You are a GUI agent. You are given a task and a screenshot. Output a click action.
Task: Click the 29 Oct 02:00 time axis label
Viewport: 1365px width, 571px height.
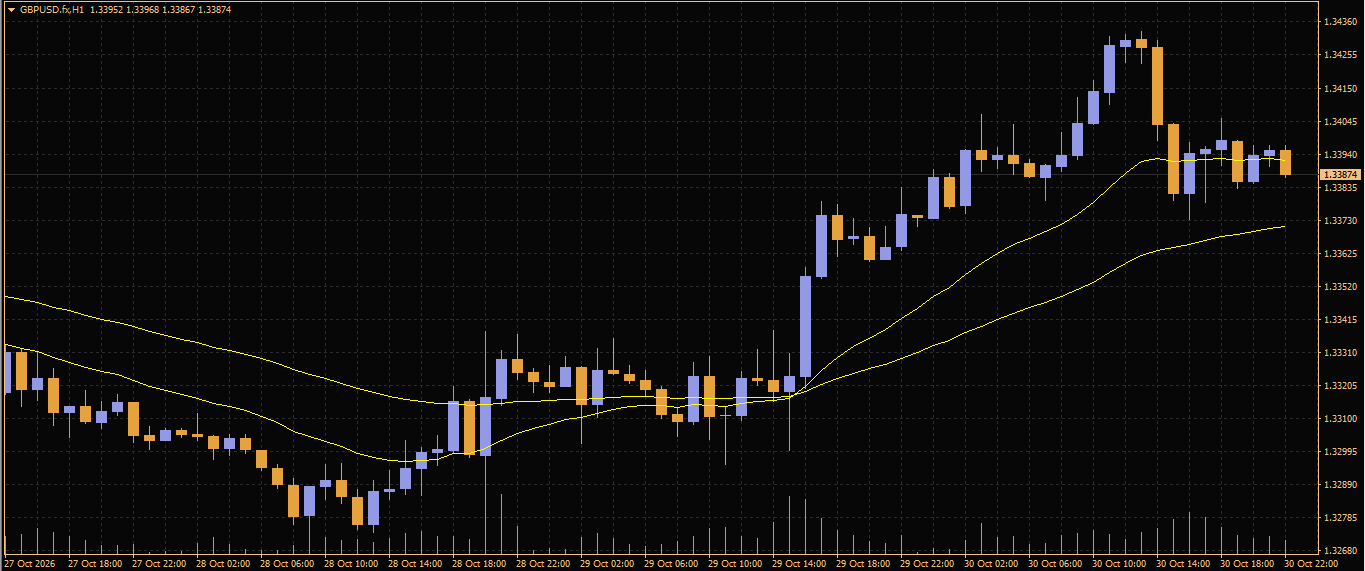pos(608,564)
